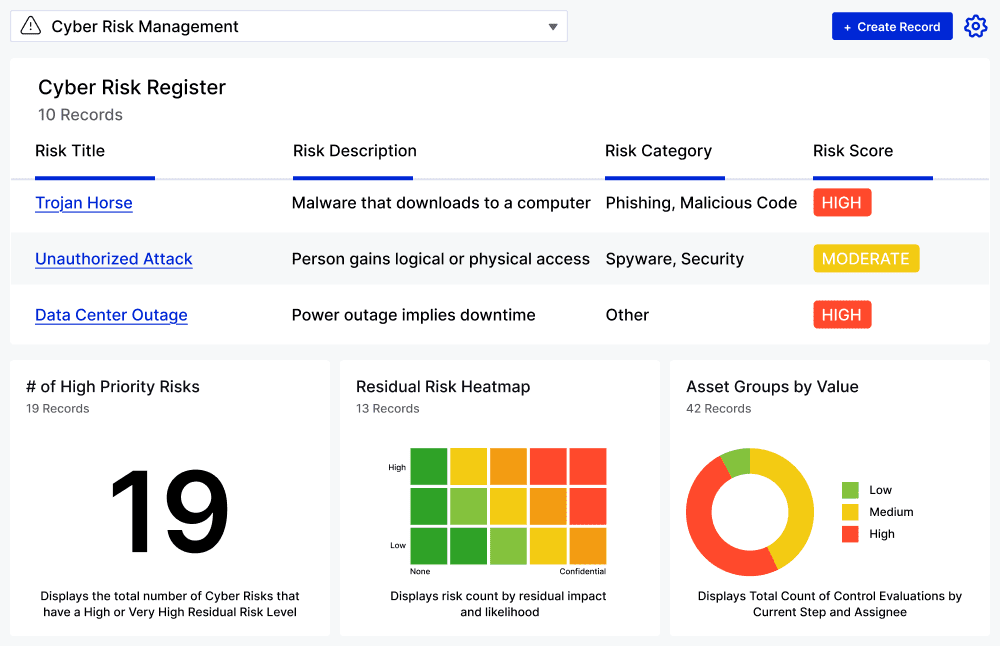Open the Data Center Outage record
Viewport: 1000px width, 646px height.
[x=111, y=315]
